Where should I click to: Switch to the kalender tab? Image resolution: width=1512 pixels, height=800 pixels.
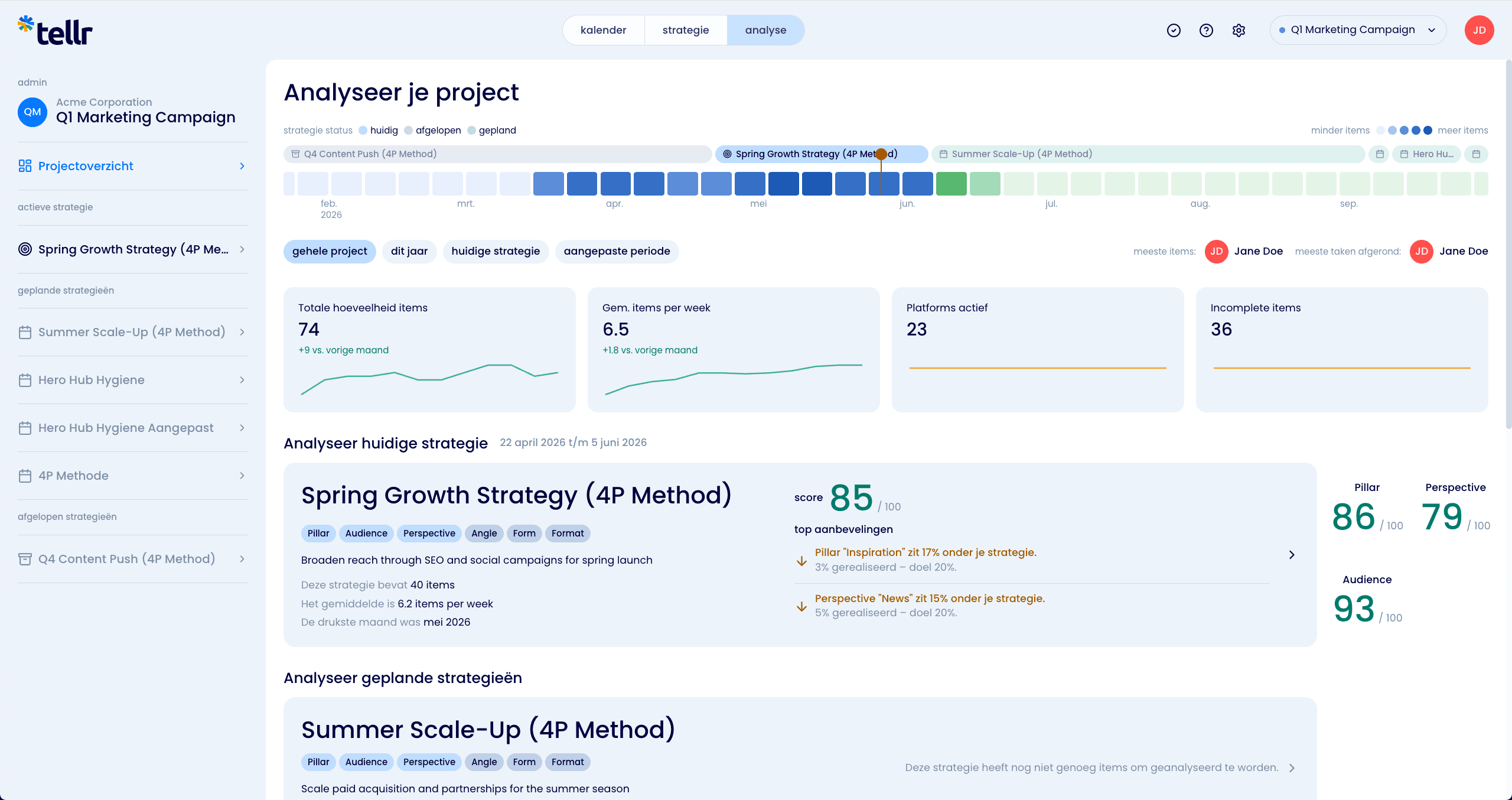tap(603, 30)
